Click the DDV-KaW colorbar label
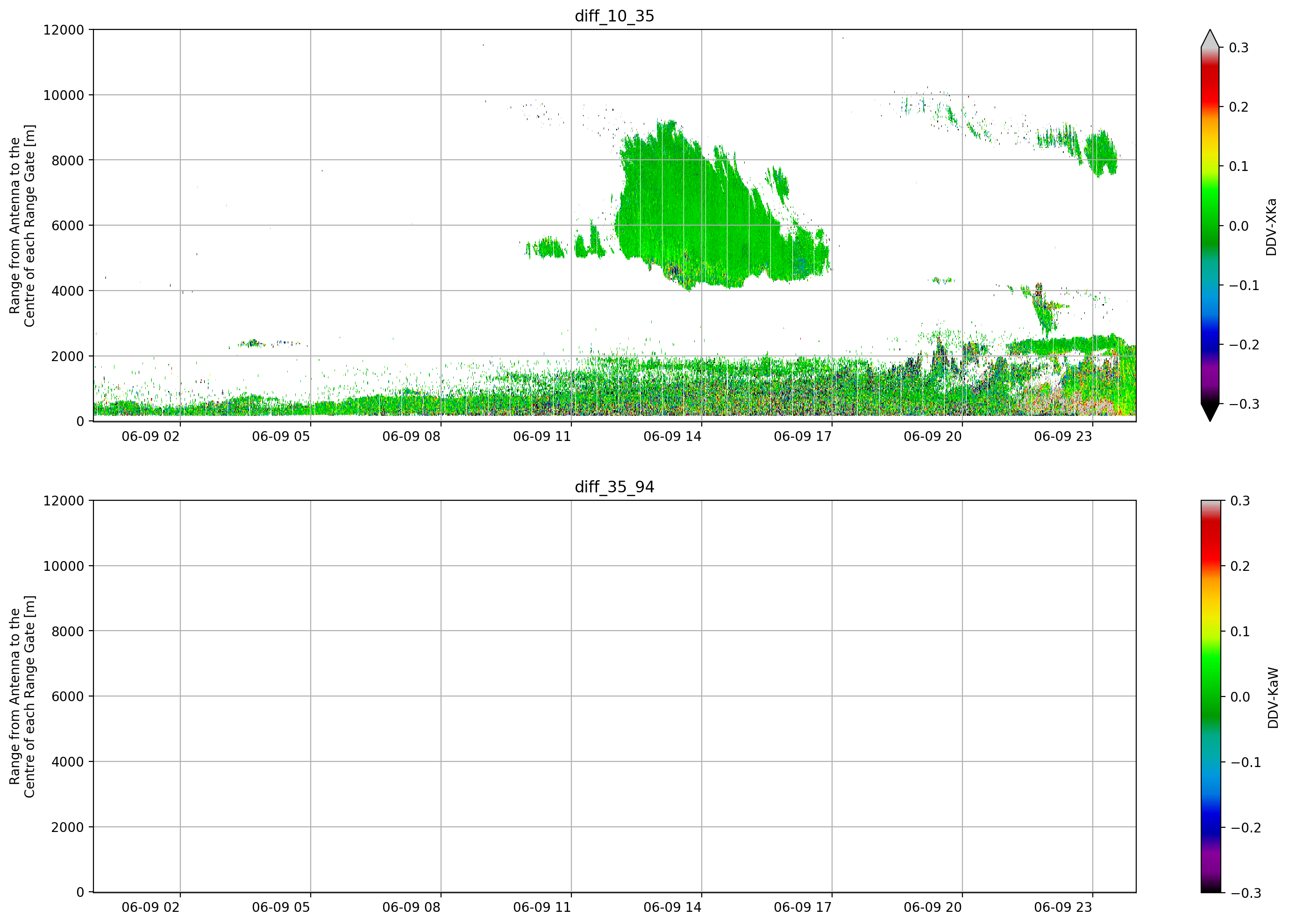The image size is (1289, 924). (1273, 698)
